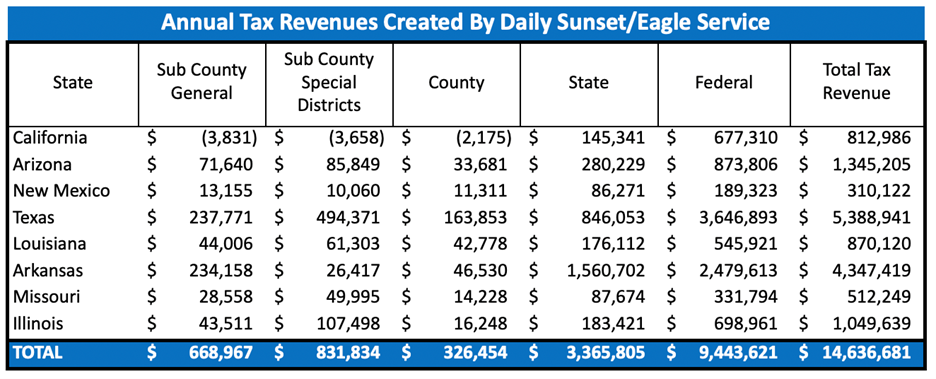
Task: Click the Louisiana row label
Action: [48, 244]
